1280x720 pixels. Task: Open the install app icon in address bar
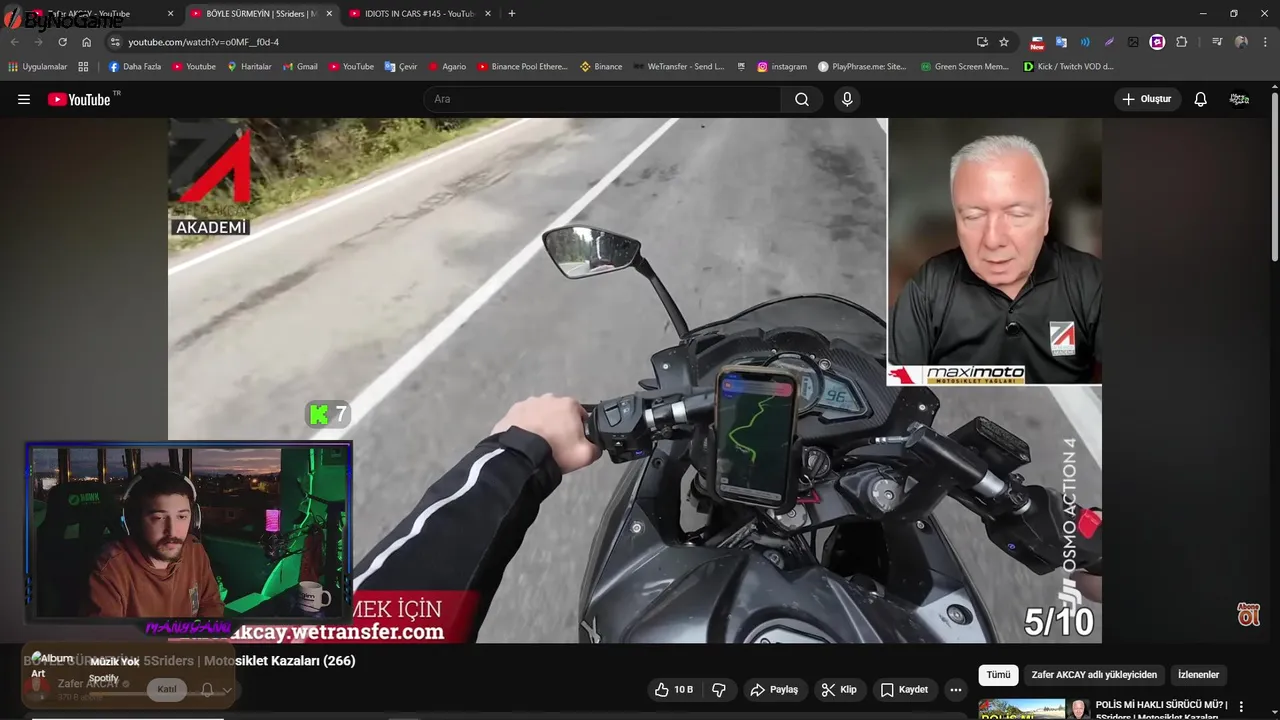pos(982,42)
